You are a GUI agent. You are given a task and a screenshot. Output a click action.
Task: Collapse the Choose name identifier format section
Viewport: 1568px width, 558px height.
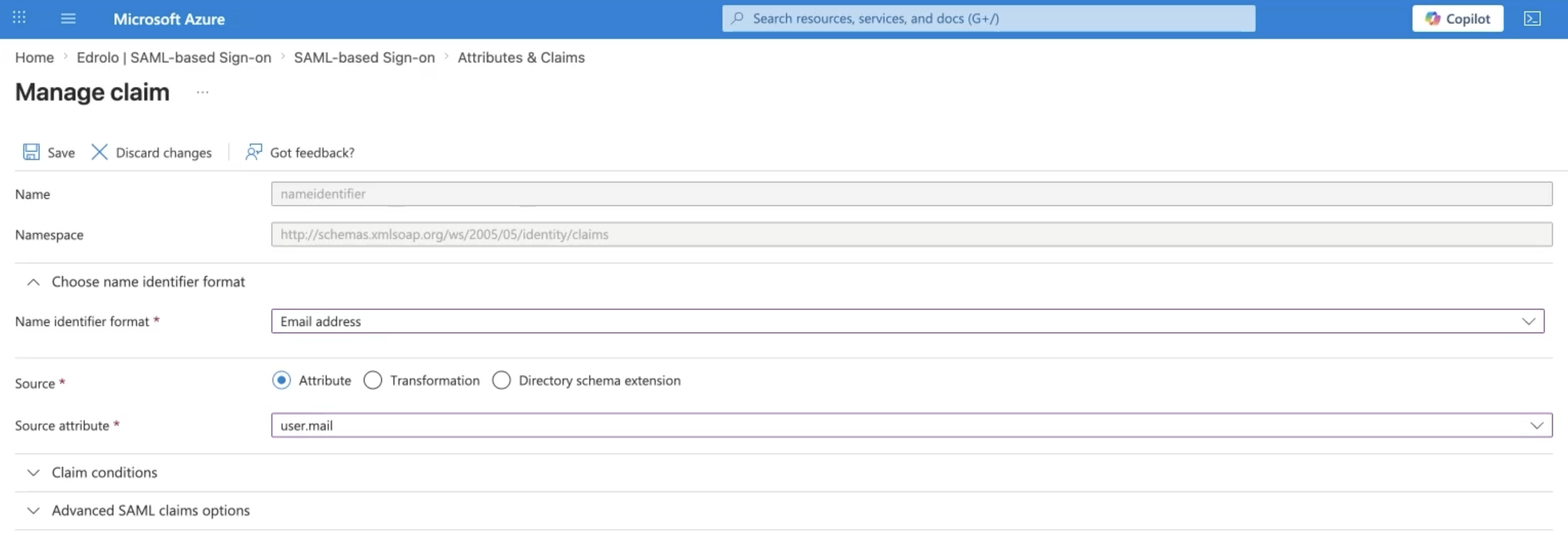pos(33,282)
